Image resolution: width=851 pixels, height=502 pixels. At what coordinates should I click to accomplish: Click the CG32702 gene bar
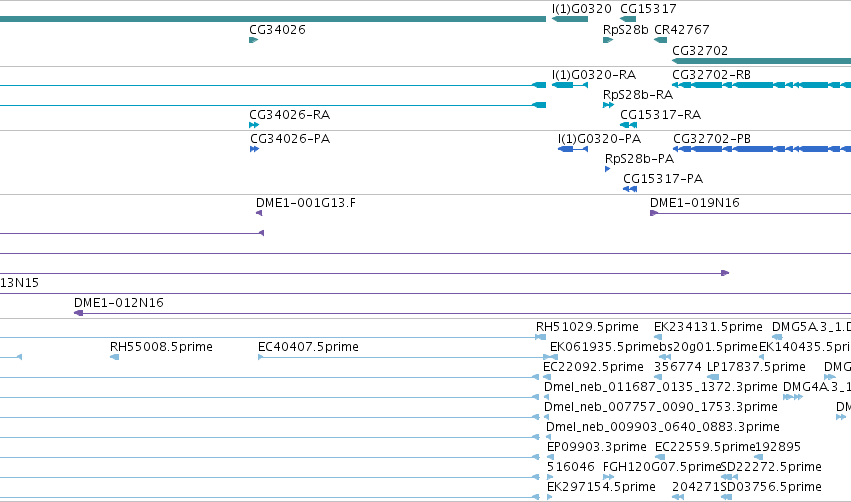pos(761,61)
